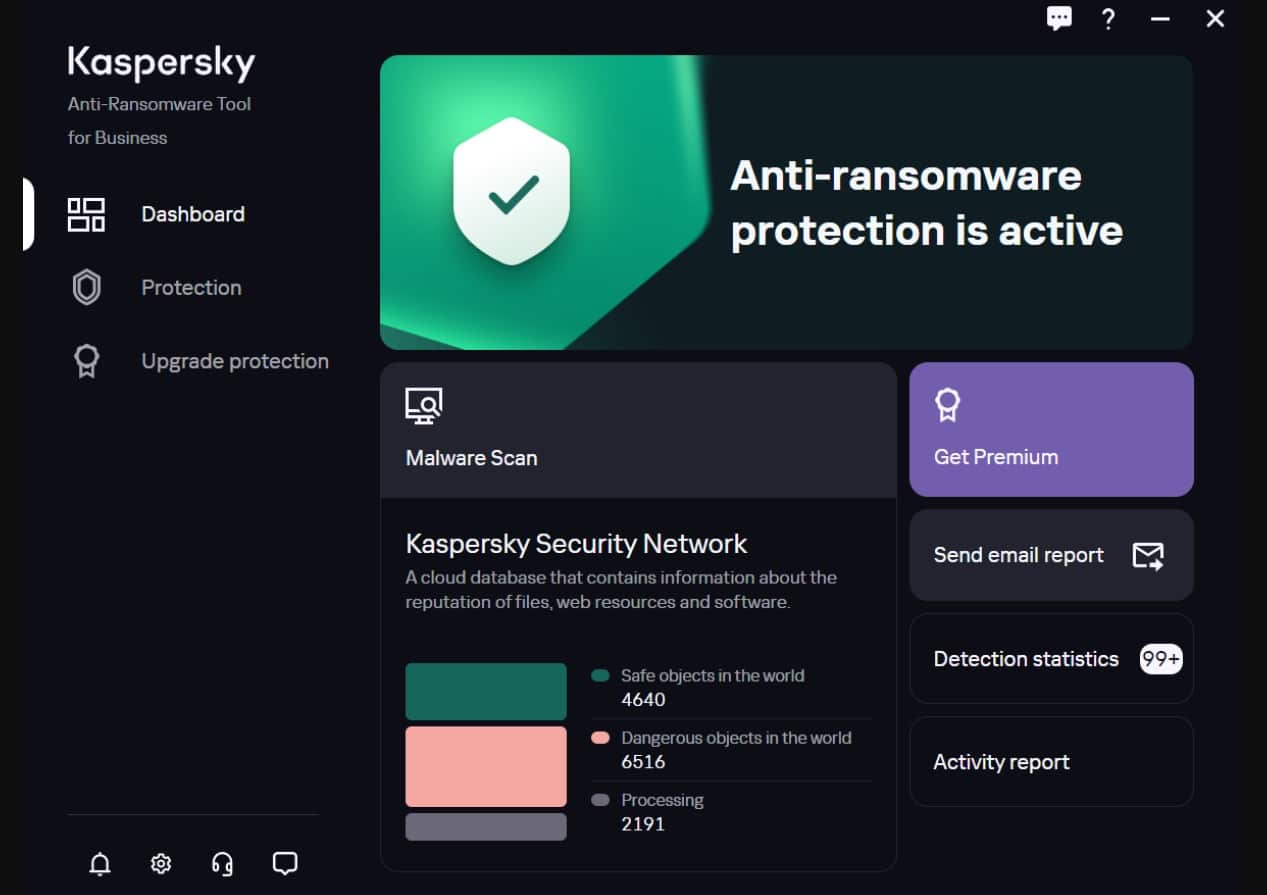1267x895 pixels.
Task: Select the Protection shield icon
Action: coord(86,287)
